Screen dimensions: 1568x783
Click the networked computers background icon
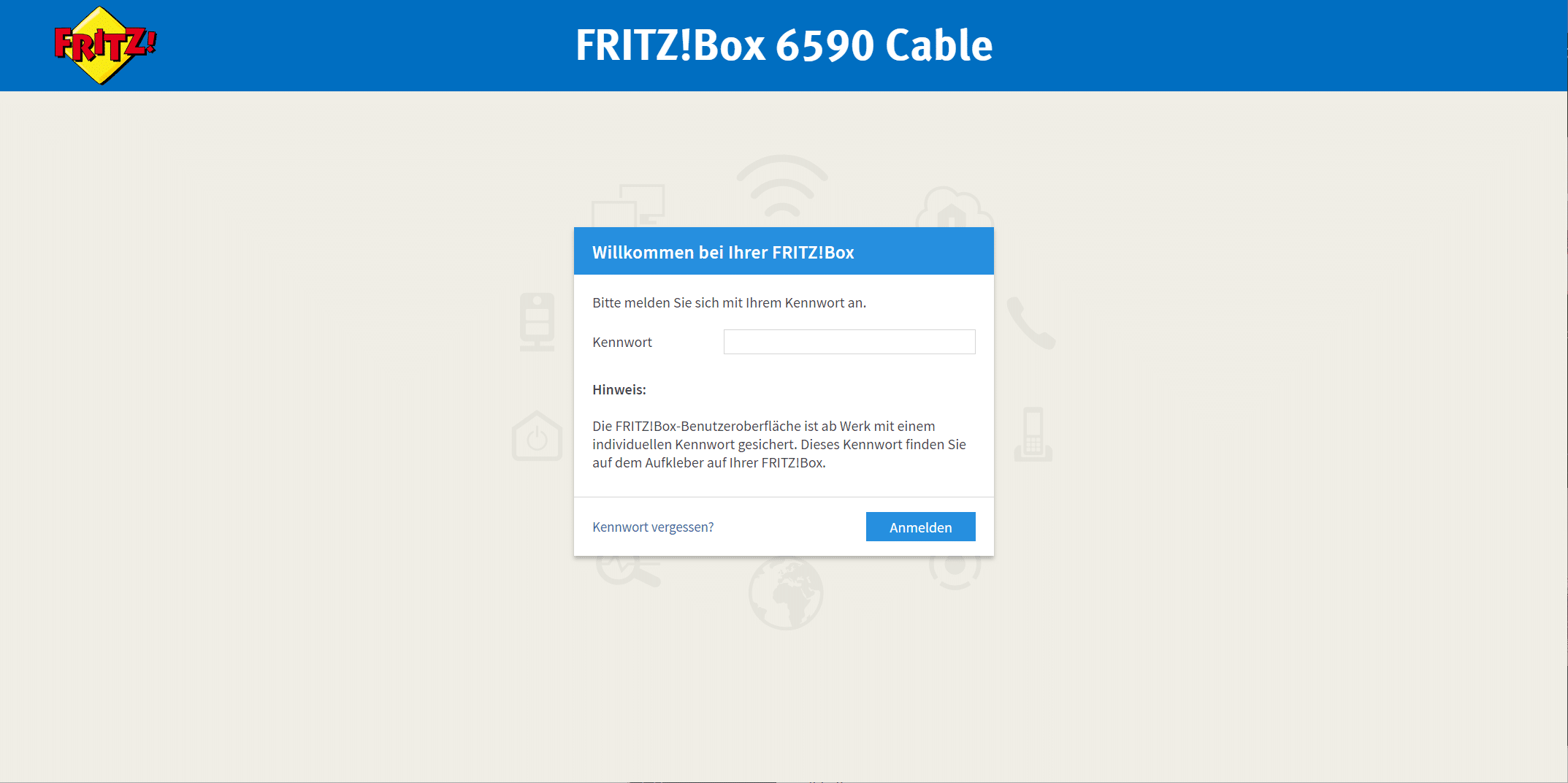pos(628,205)
